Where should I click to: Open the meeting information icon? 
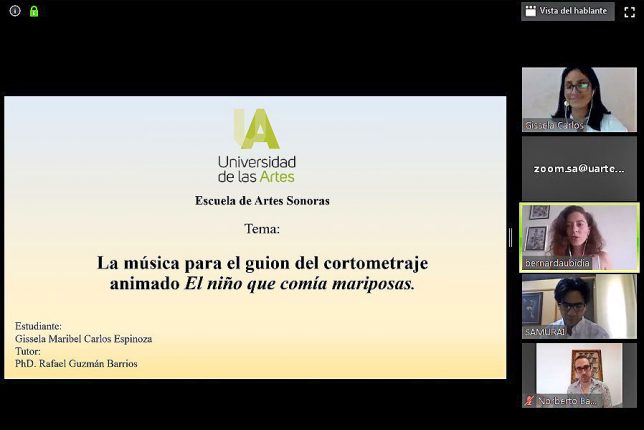pos(14,11)
